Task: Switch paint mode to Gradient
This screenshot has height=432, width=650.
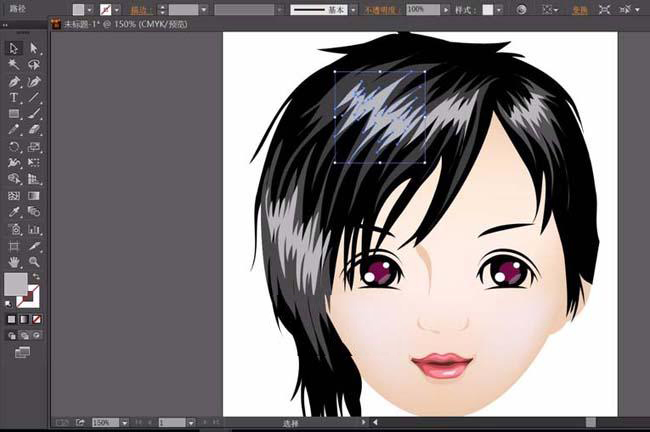Action: pyautogui.click(x=23, y=319)
